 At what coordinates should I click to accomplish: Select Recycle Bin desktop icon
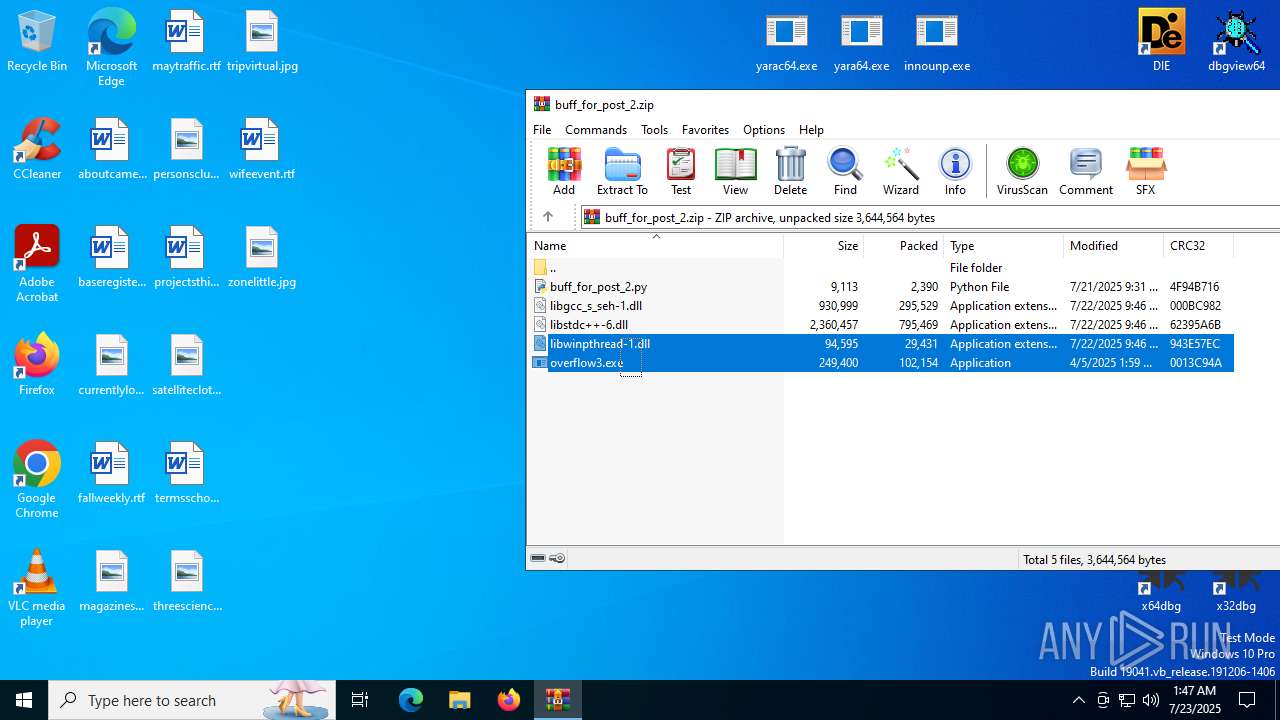(37, 42)
